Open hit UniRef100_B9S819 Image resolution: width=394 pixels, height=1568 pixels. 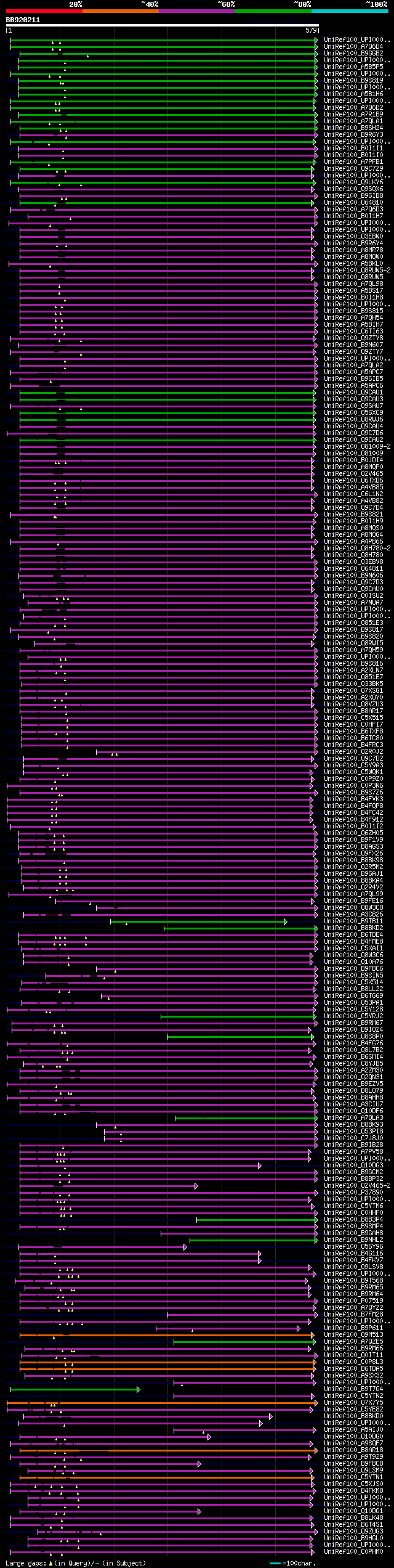point(353,80)
